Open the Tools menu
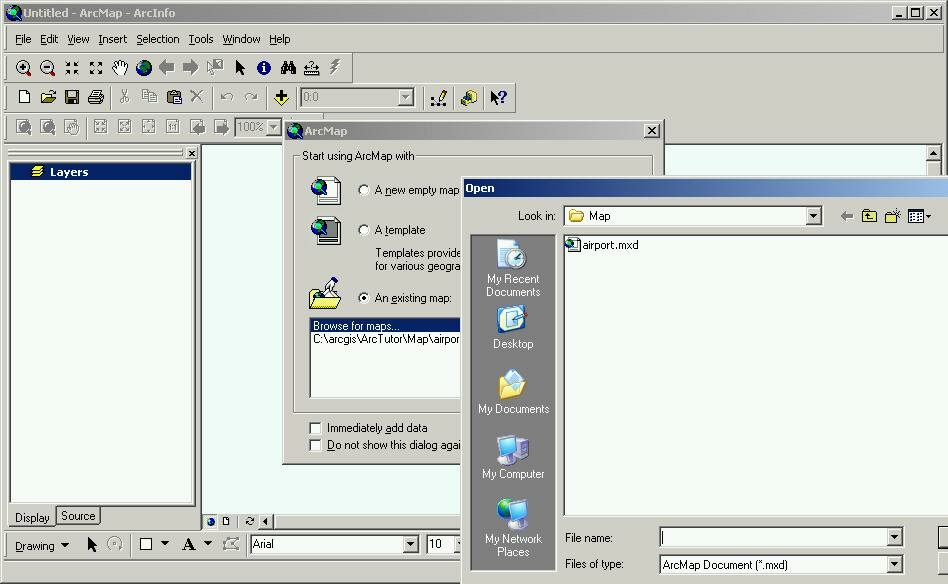Image resolution: width=948 pixels, height=584 pixels. (201, 39)
